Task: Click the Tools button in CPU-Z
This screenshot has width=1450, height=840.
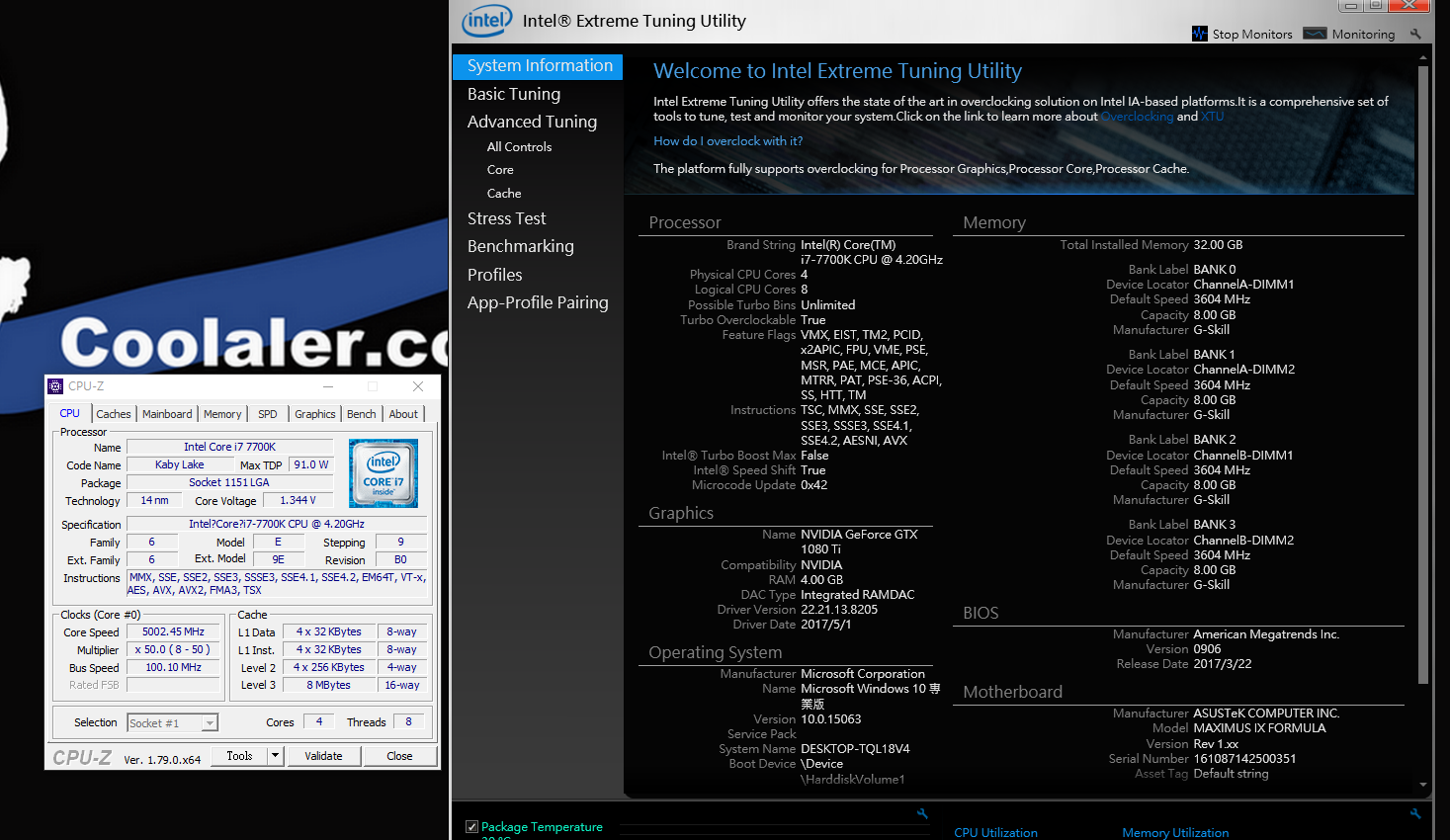Action: tap(239, 756)
